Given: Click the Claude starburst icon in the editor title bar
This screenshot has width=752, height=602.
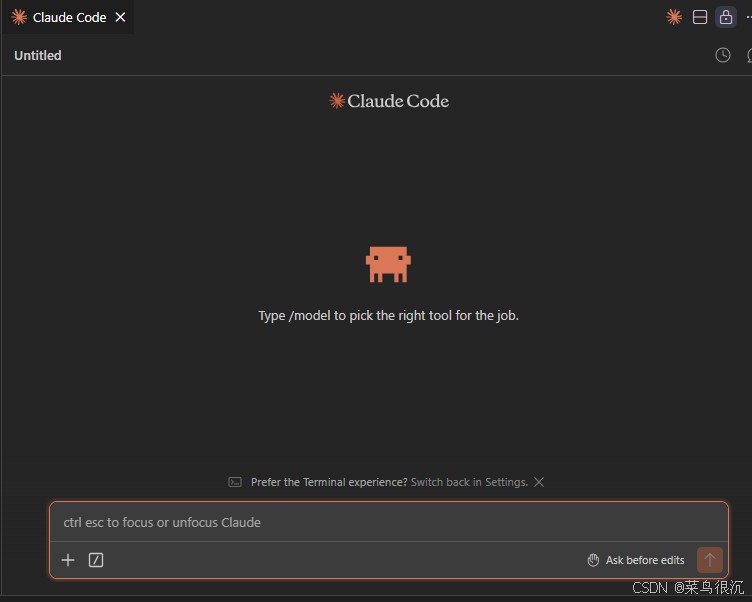Looking at the screenshot, I should pyautogui.click(x=674, y=17).
